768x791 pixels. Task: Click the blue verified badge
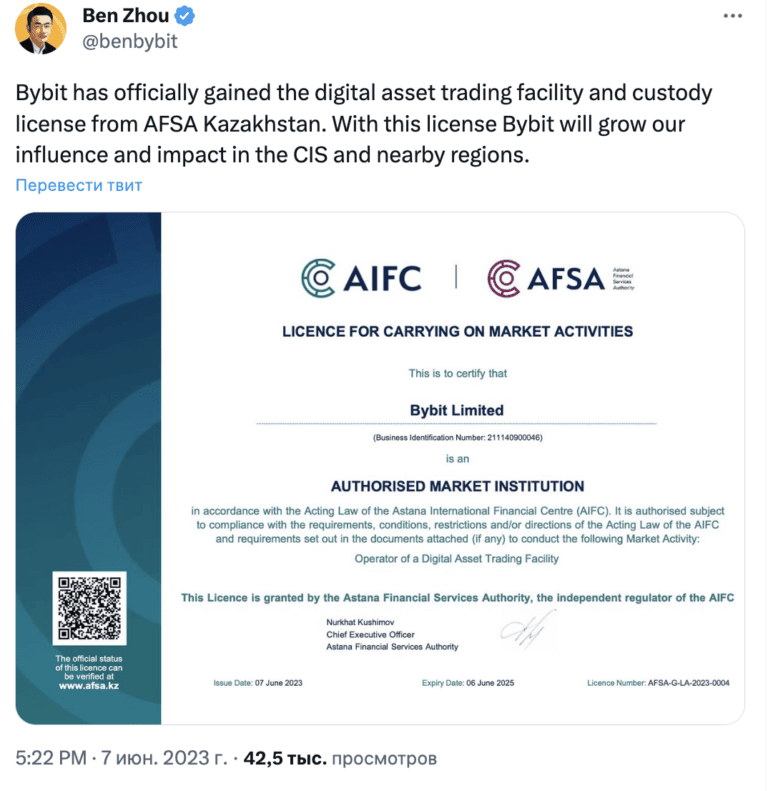(x=185, y=17)
